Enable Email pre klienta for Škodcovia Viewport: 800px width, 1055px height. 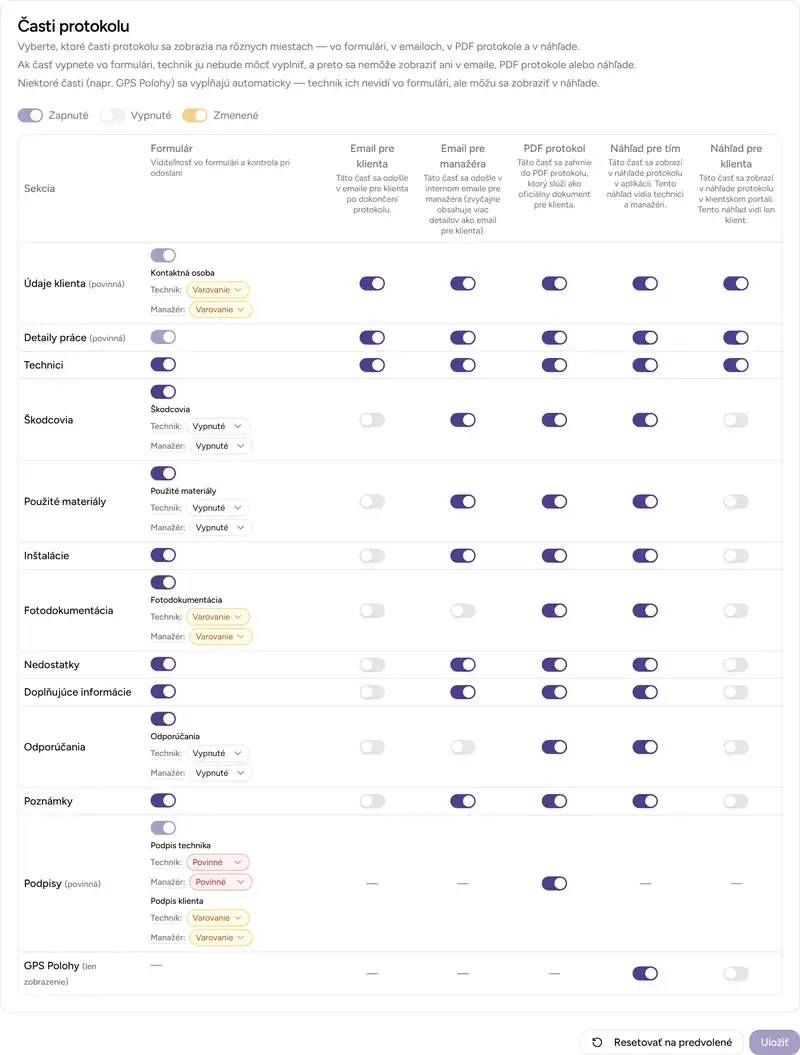point(372,420)
